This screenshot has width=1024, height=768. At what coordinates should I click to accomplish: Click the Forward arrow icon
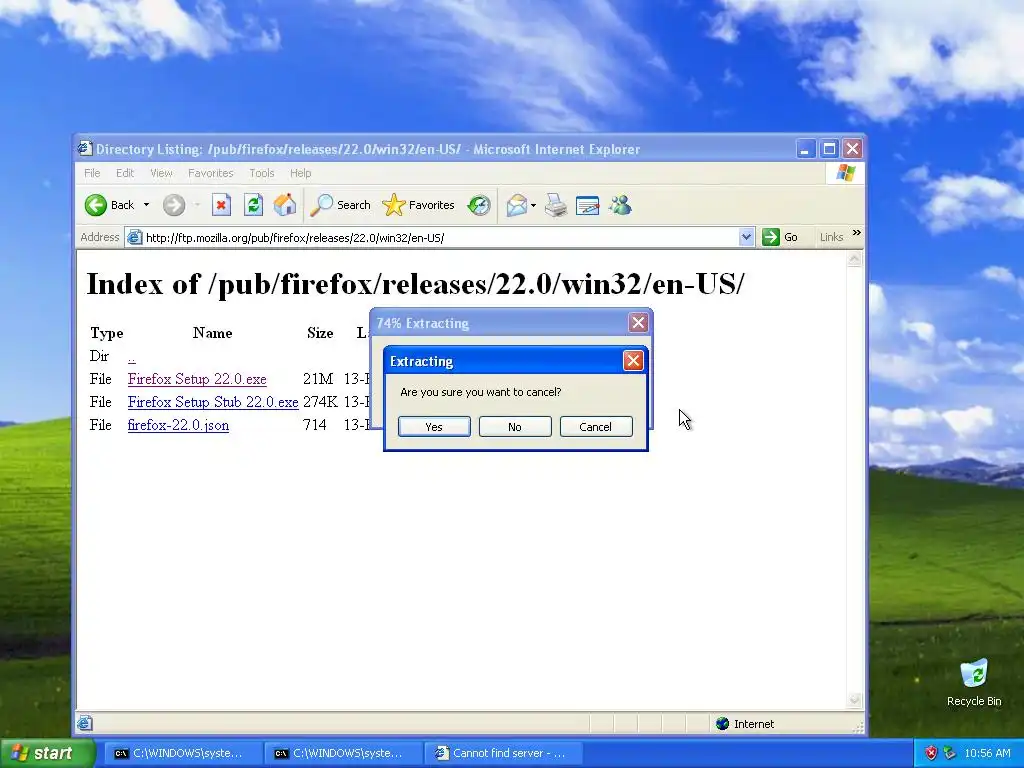pos(174,205)
